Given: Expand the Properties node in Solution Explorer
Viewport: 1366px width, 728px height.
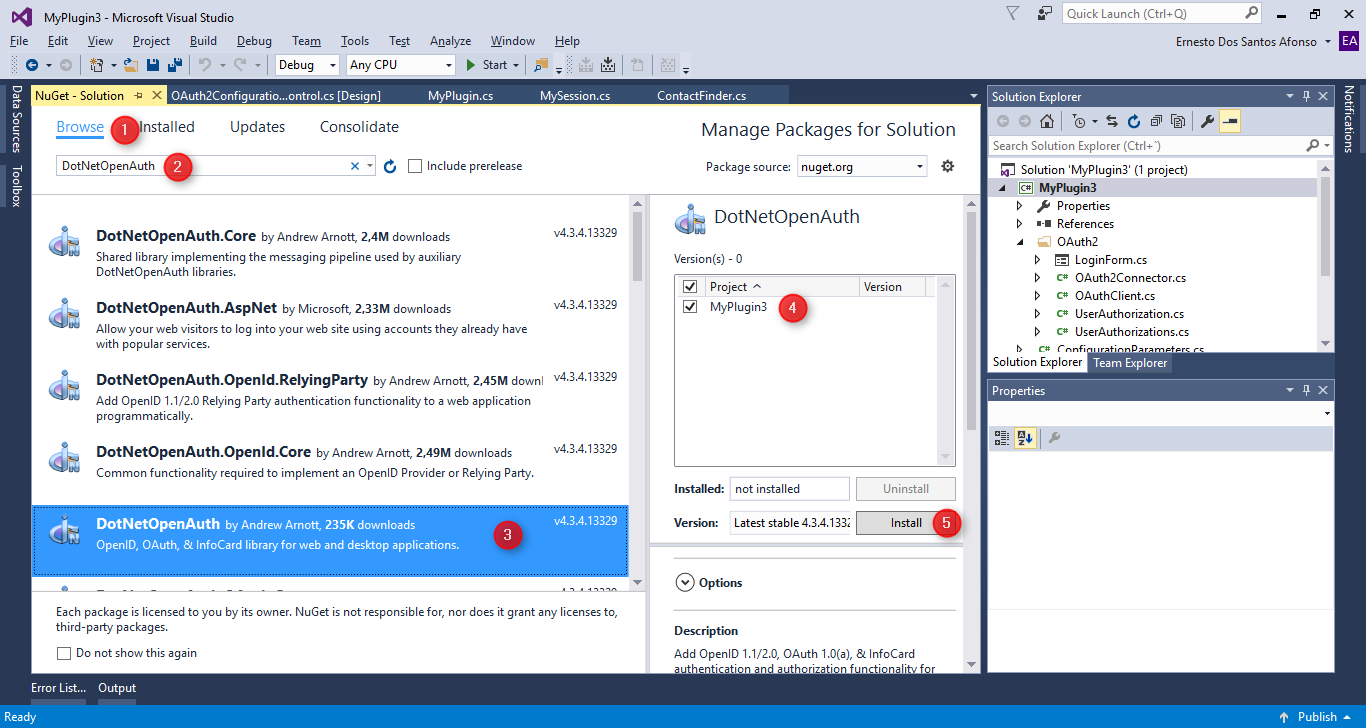Looking at the screenshot, I should point(1020,206).
